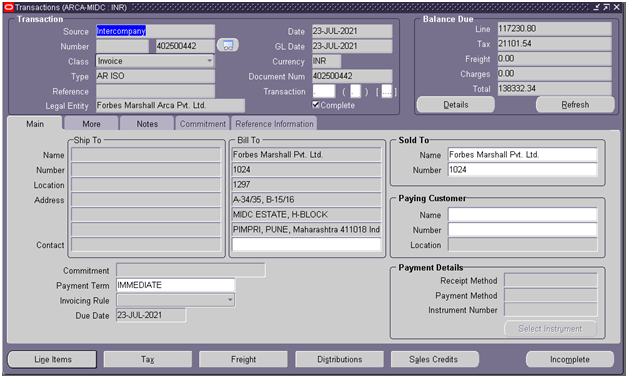Switch to the Main tab

35,124
